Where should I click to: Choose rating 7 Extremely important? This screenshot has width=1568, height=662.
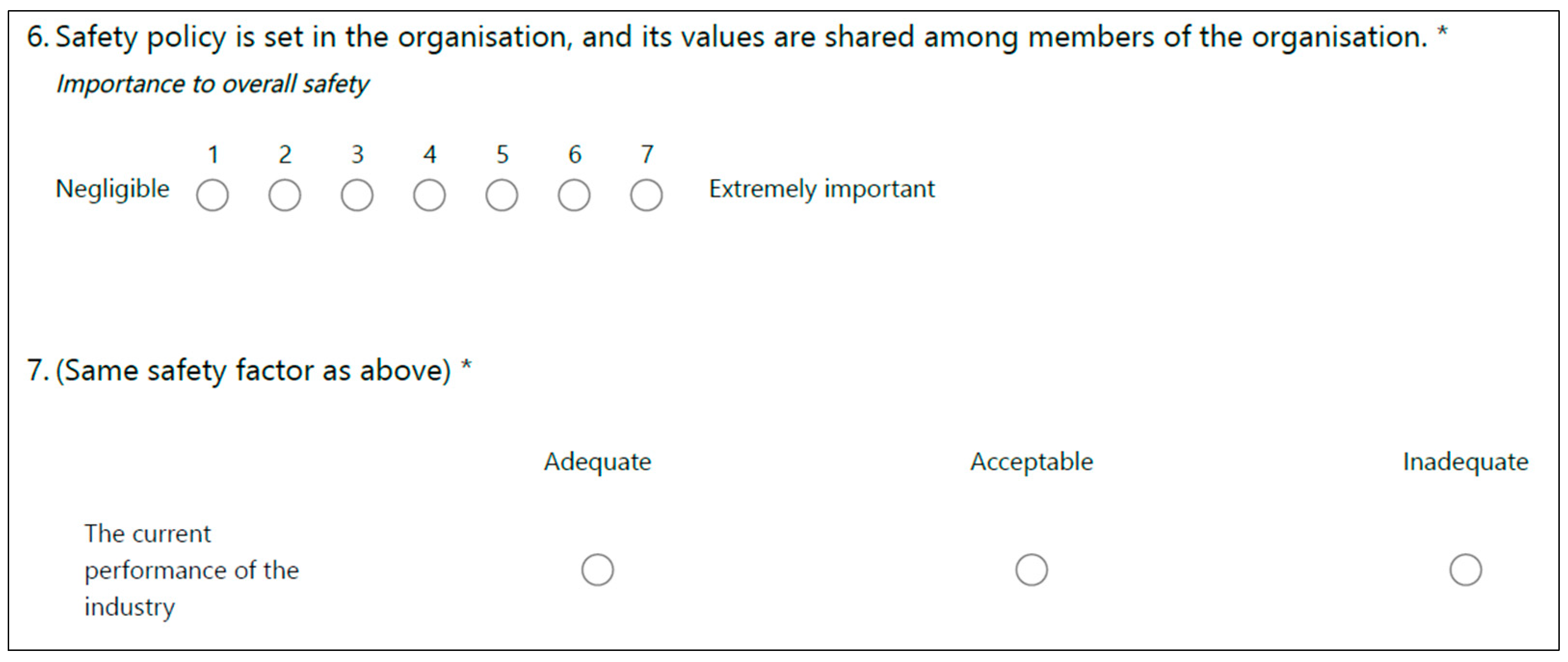(646, 195)
